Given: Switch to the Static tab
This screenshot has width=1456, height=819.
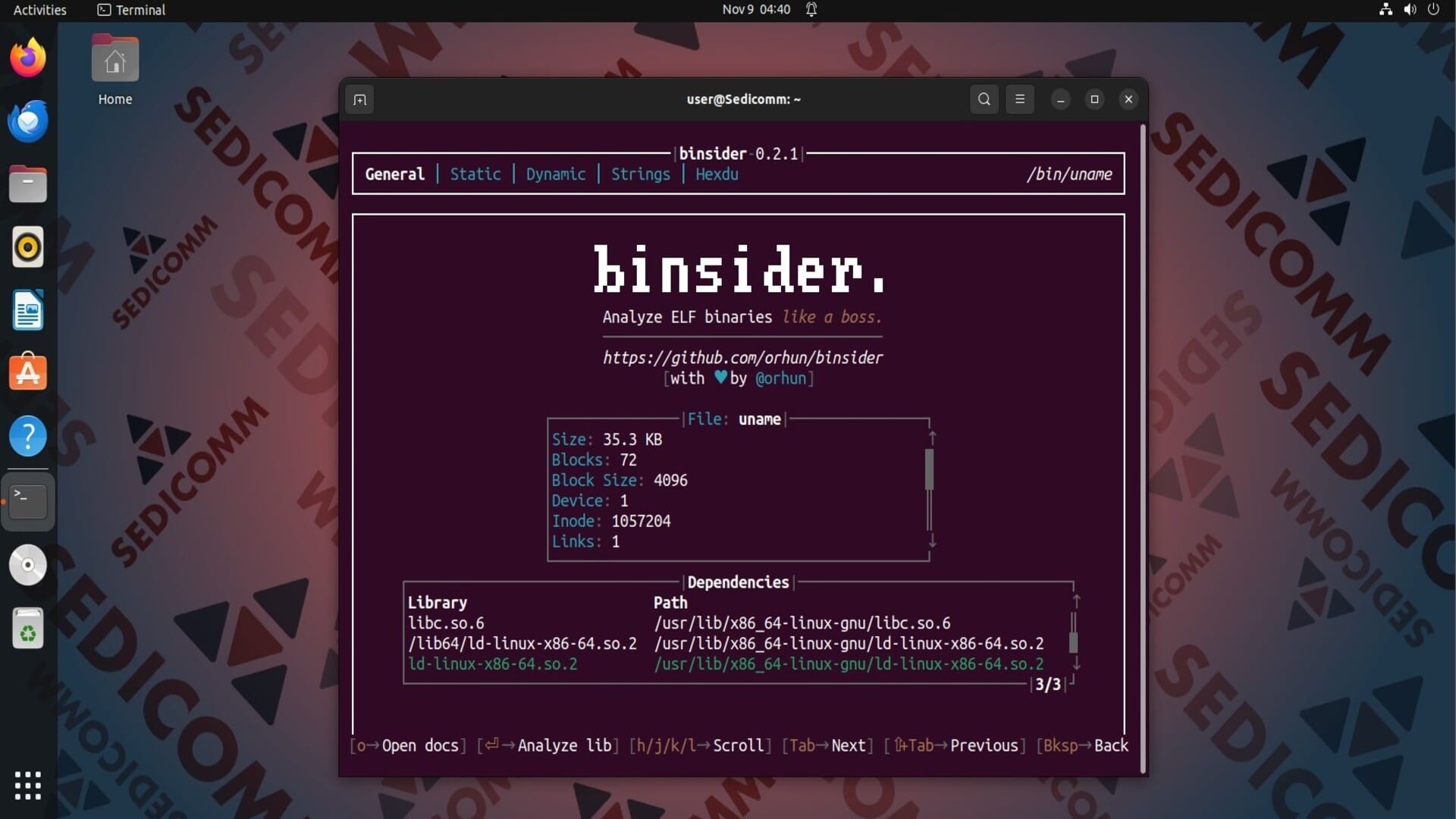Looking at the screenshot, I should [475, 174].
